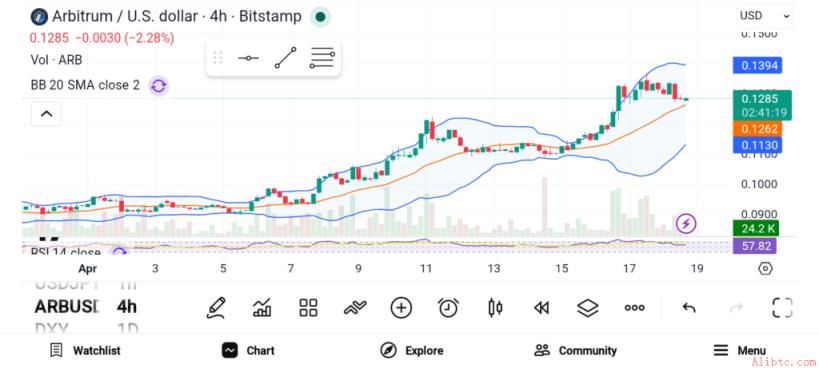819x368 pixels.
Task: Open chart settings hexagon icon
Action: pyautogui.click(x=765, y=269)
